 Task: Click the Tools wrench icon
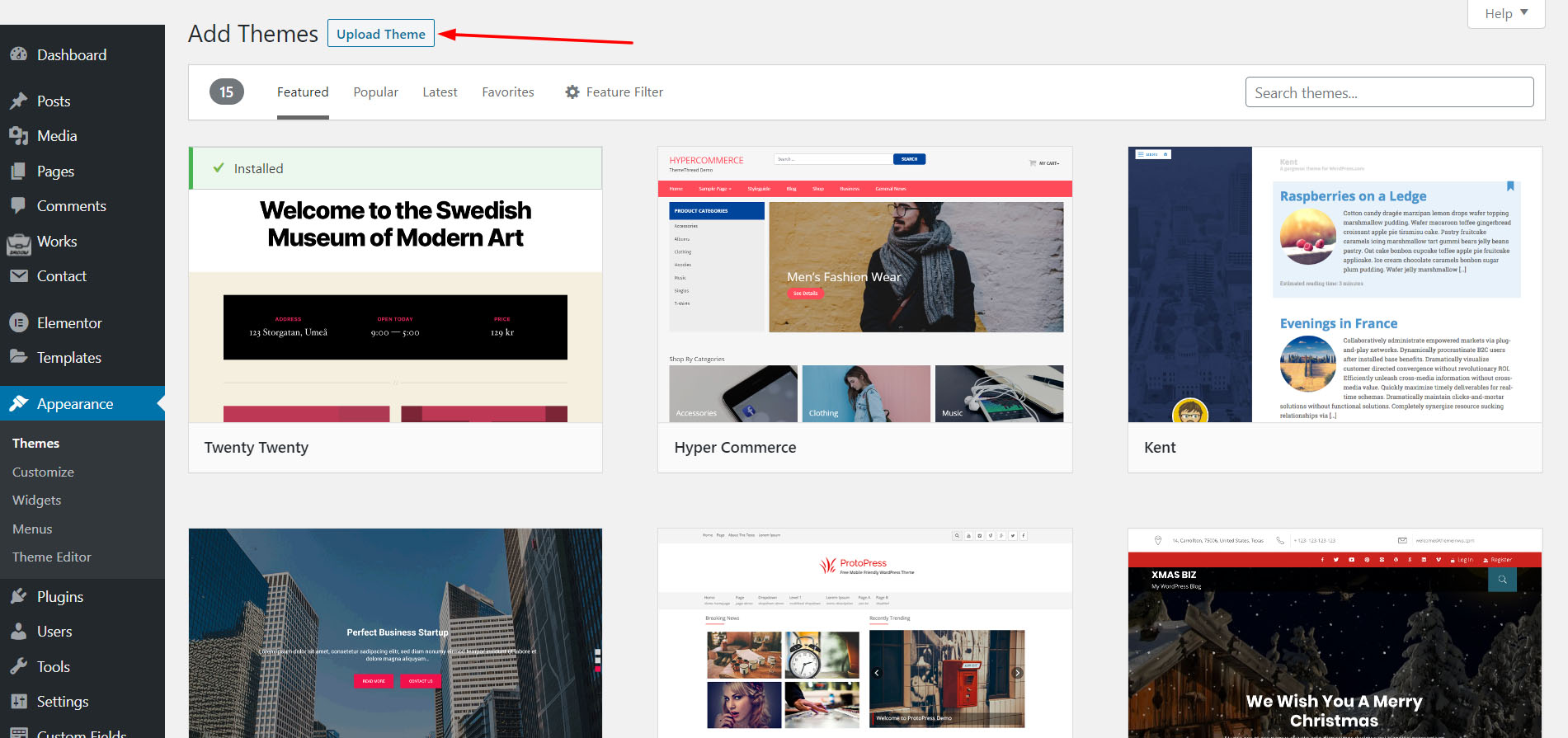19,666
